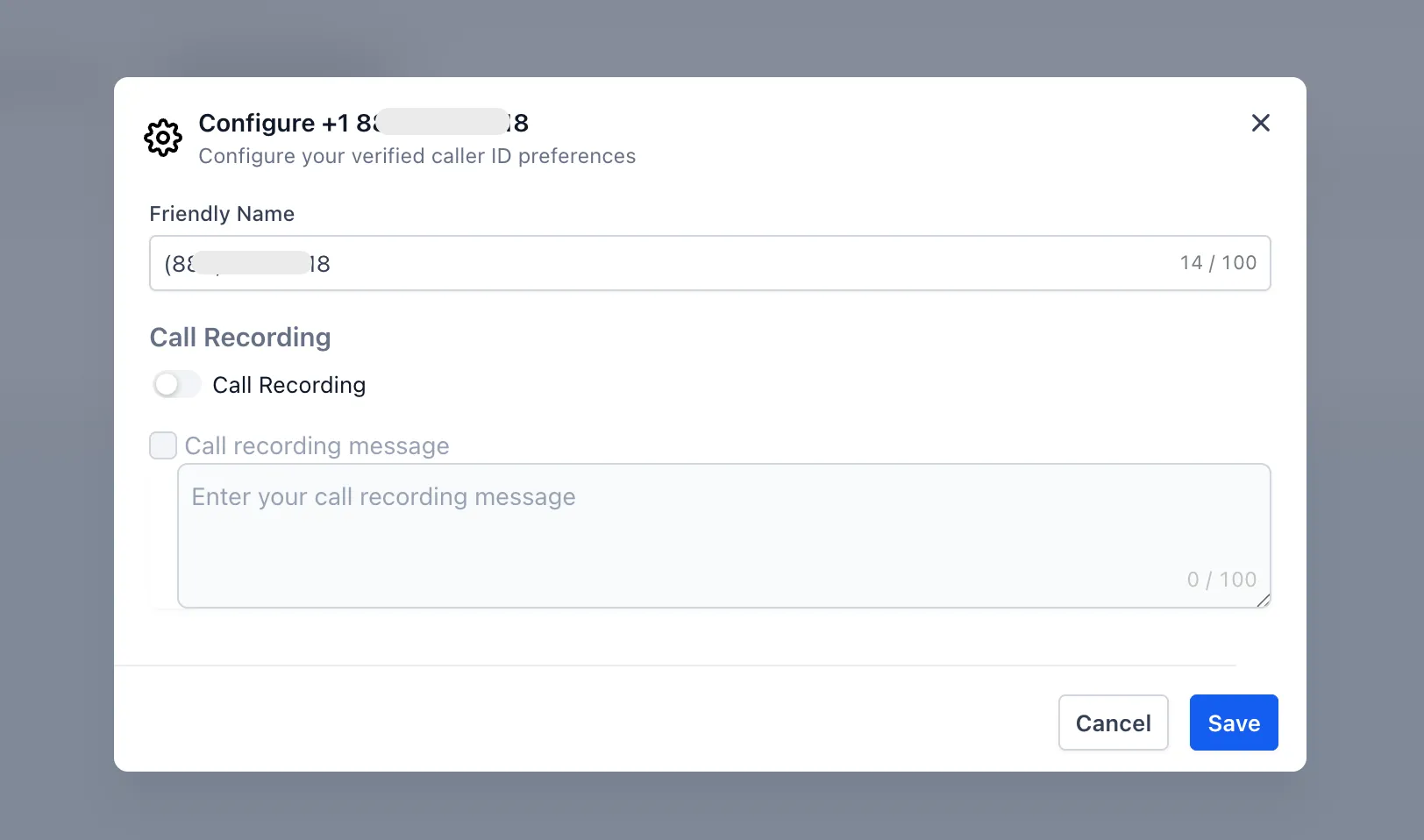Click the 0/100 counter in textarea

click(1221, 579)
